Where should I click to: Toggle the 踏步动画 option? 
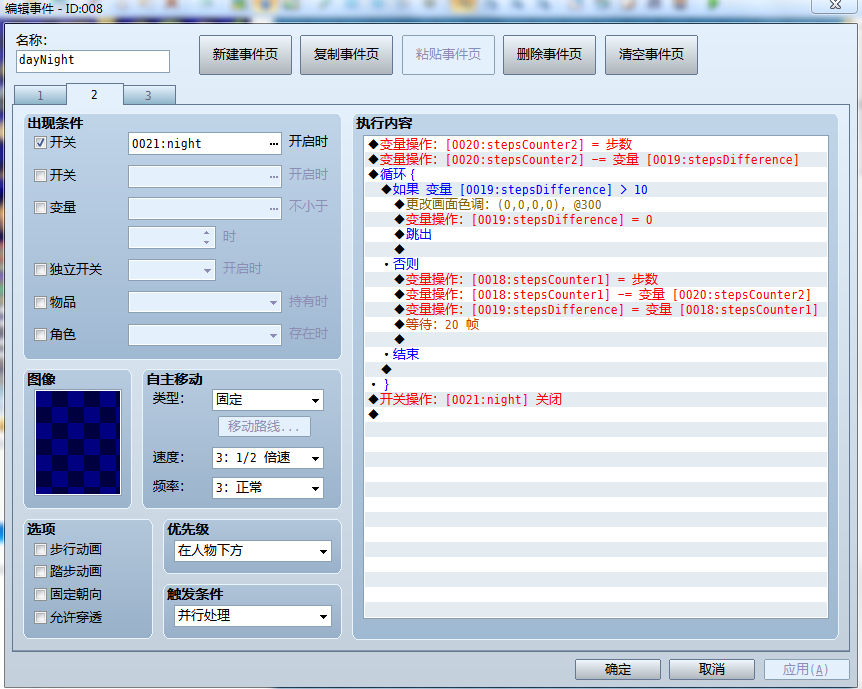pyautogui.click(x=40, y=571)
